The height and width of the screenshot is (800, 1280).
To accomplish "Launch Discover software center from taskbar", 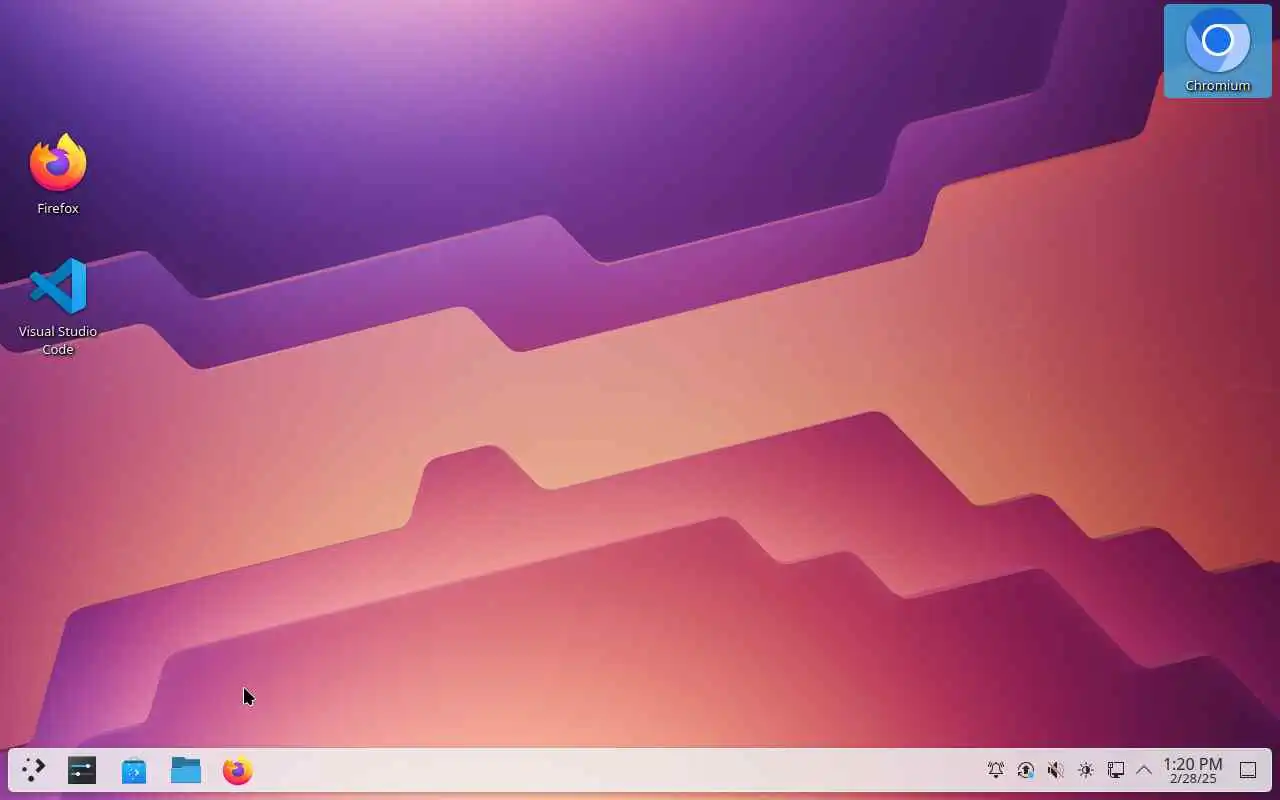I will pos(134,770).
